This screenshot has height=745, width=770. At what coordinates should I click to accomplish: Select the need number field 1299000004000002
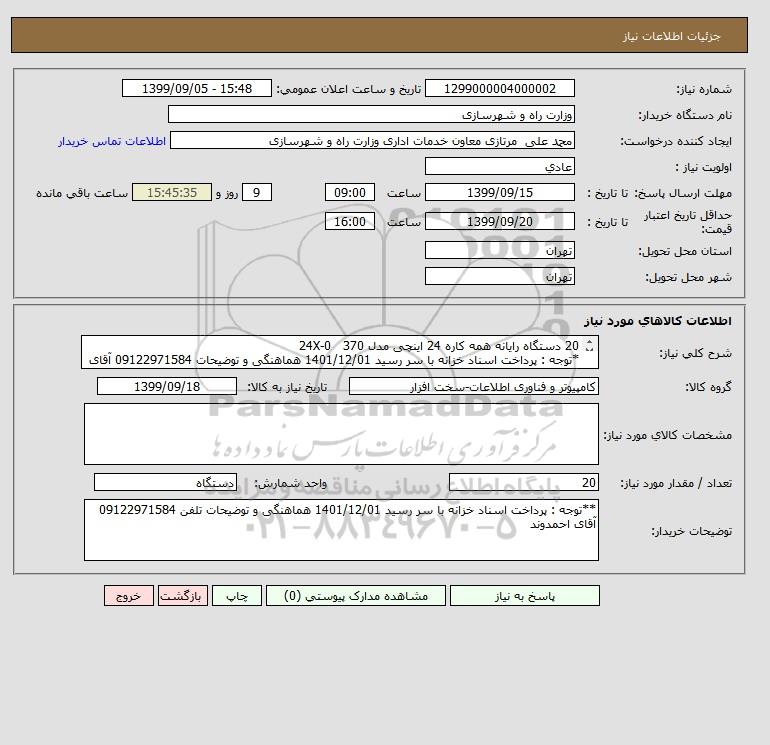(499, 88)
